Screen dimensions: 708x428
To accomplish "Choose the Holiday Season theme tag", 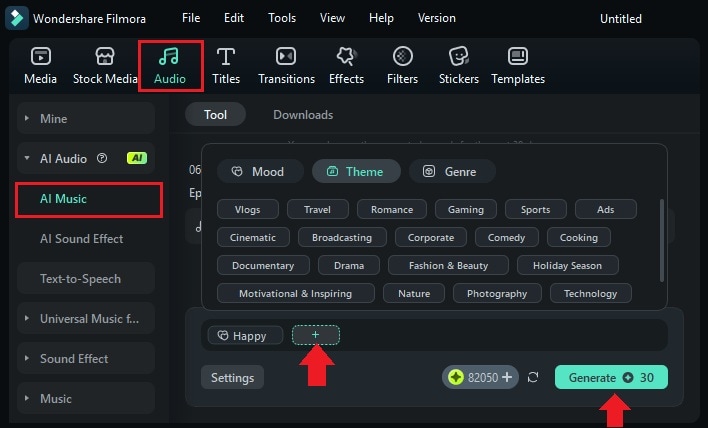I will click(568, 265).
